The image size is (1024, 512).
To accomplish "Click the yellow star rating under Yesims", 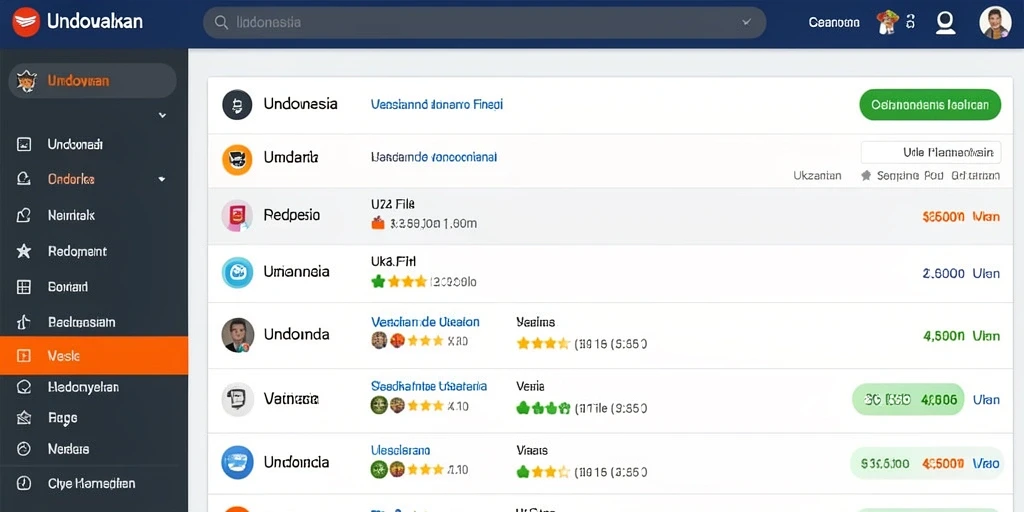I will tap(543, 344).
